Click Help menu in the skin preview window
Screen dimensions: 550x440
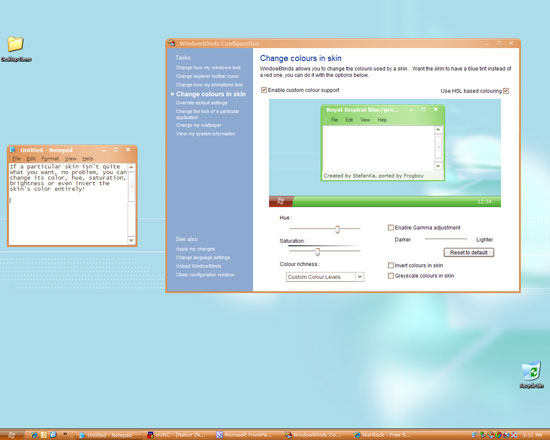[x=382, y=120]
